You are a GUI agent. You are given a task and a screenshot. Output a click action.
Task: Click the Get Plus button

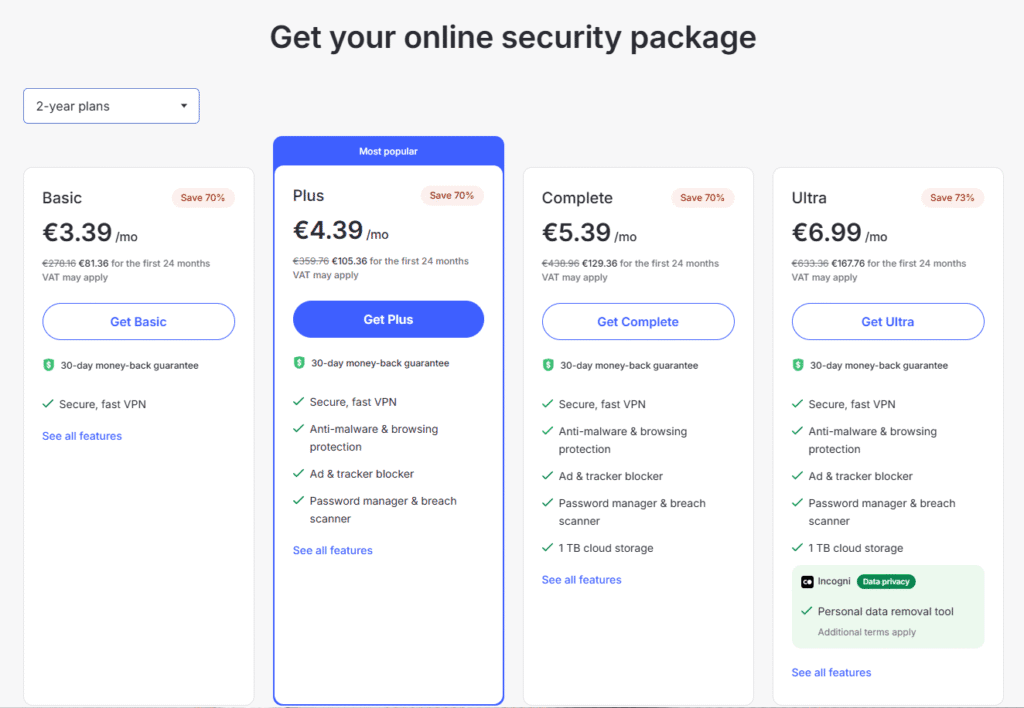tap(389, 319)
